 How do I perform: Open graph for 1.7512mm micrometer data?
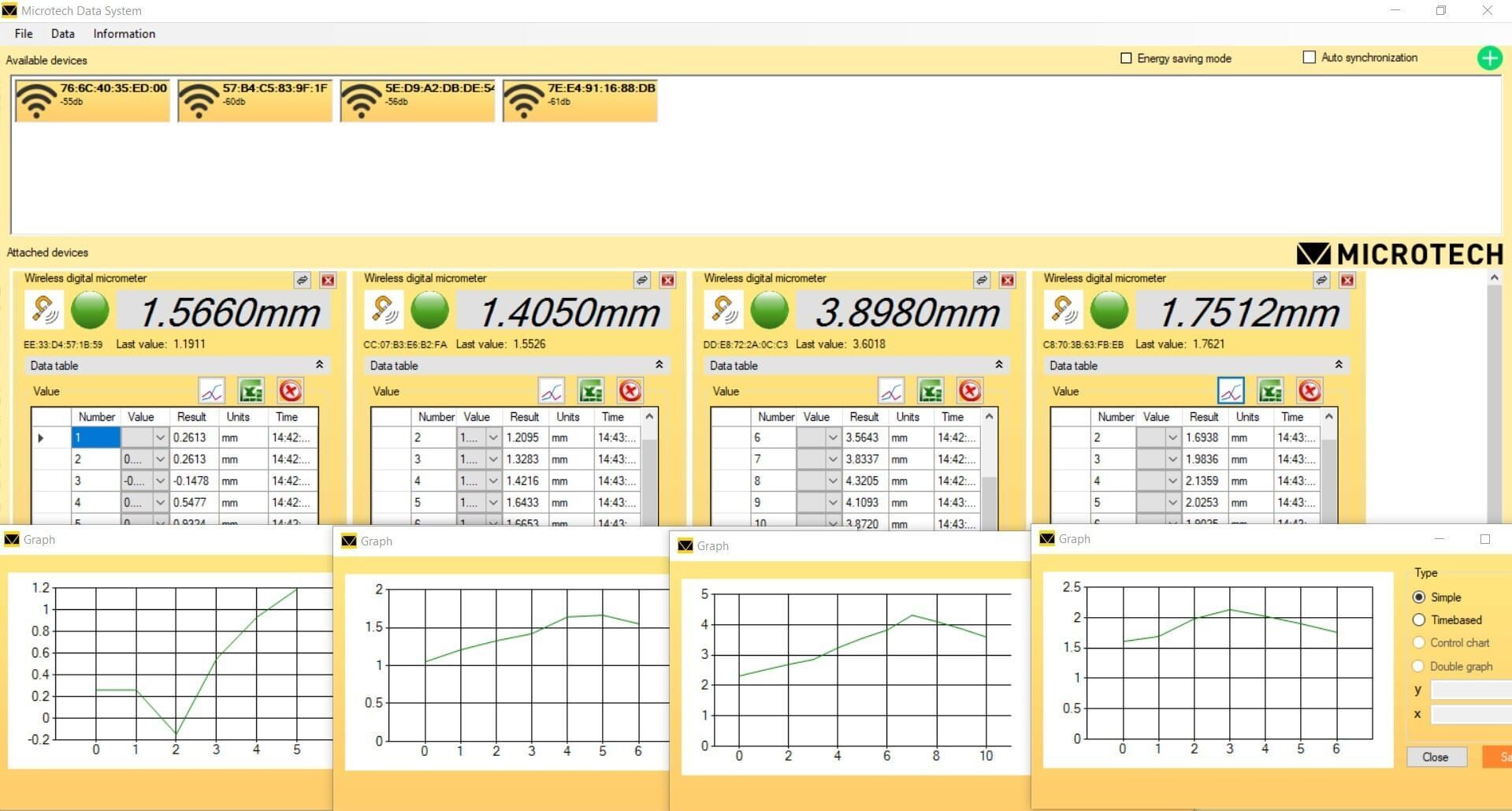tap(1231, 391)
